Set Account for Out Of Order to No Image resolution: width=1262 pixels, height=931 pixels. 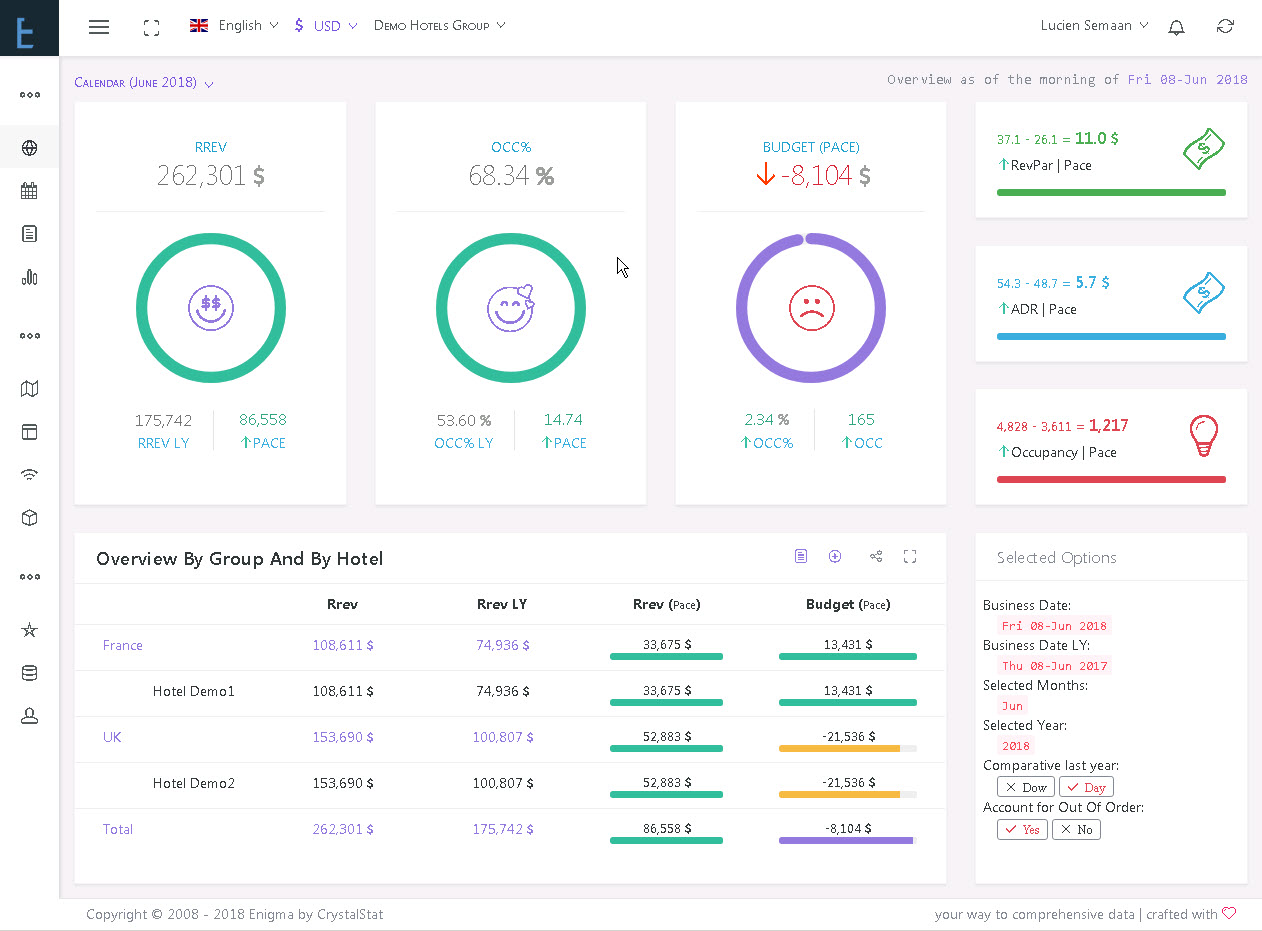click(1076, 829)
